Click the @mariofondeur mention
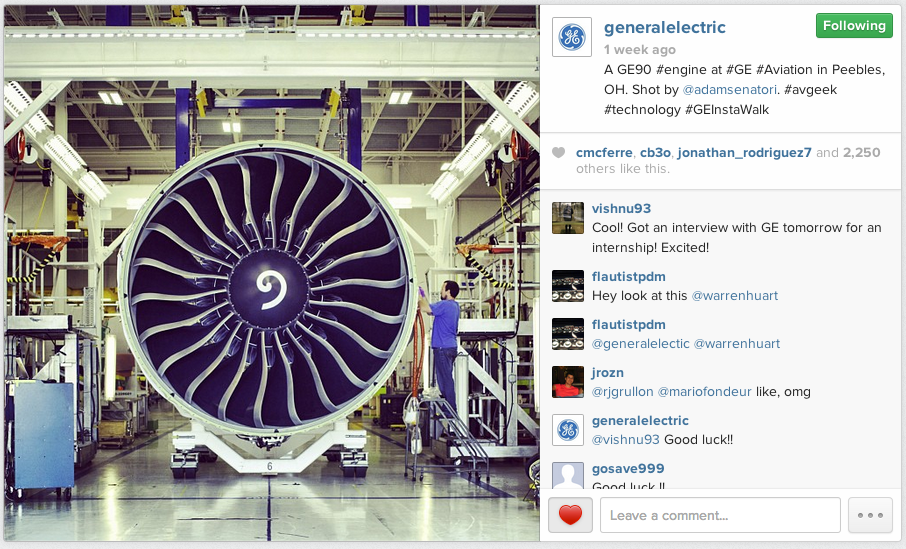 [x=704, y=392]
